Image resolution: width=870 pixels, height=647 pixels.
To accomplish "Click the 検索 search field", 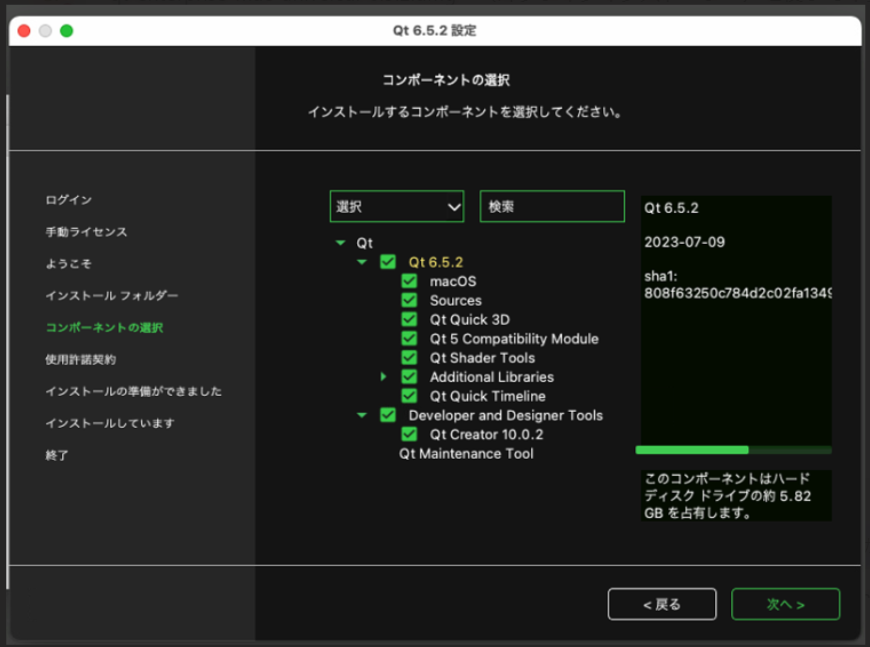I will (552, 206).
